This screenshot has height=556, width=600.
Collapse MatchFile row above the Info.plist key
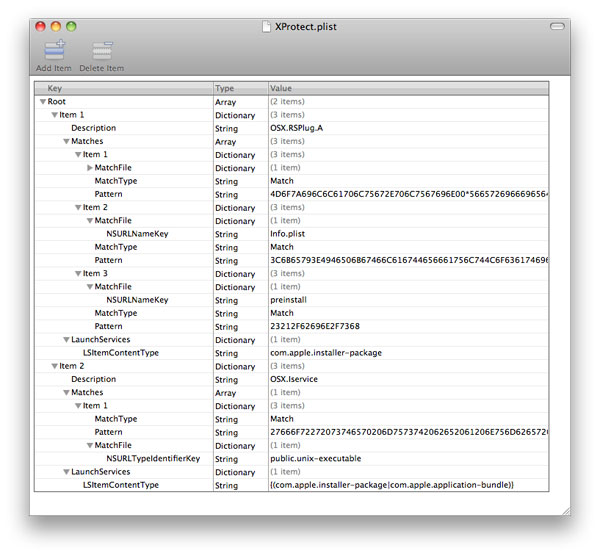click(90, 221)
